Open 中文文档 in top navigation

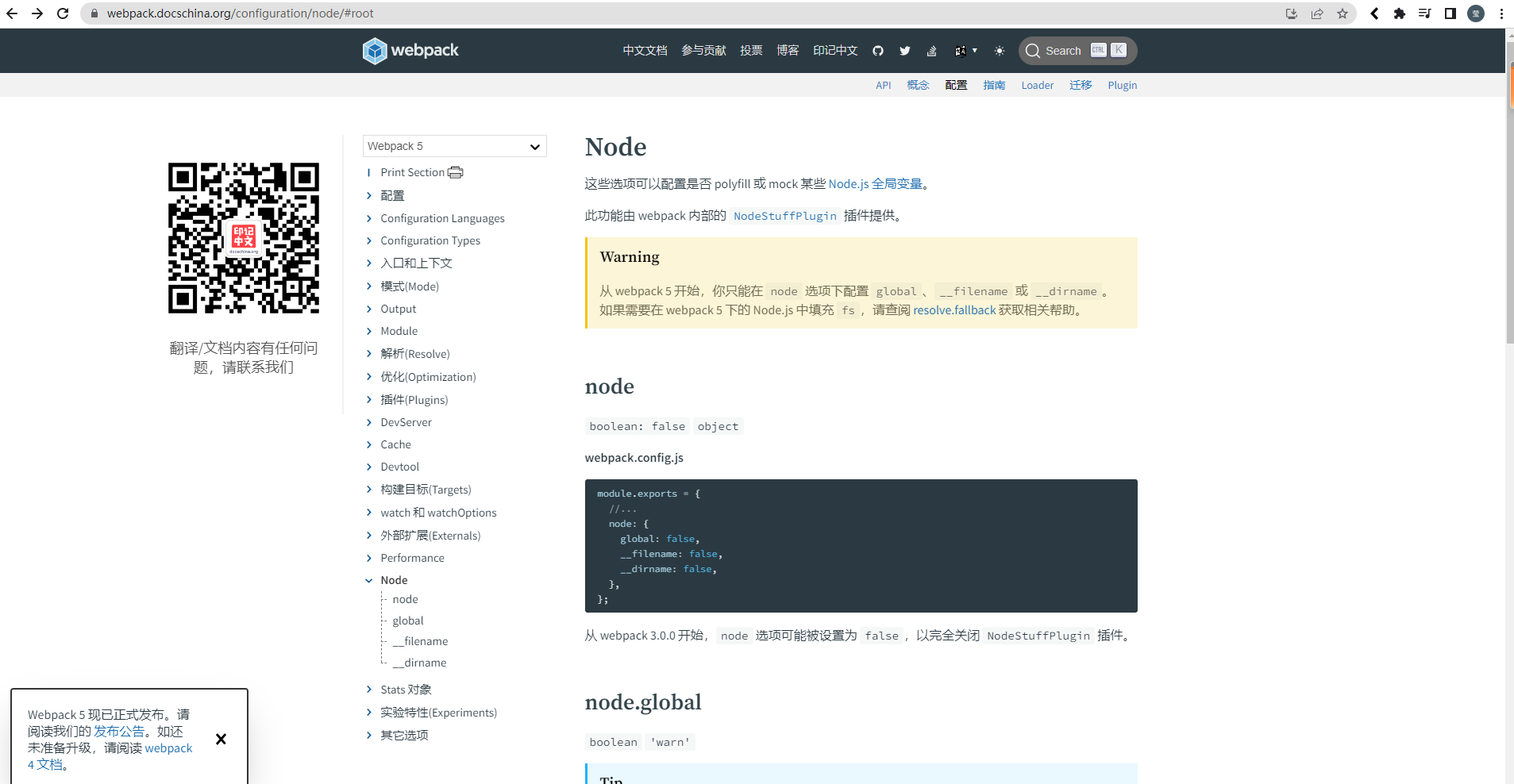pyautogui.click(x=645, y=51)
